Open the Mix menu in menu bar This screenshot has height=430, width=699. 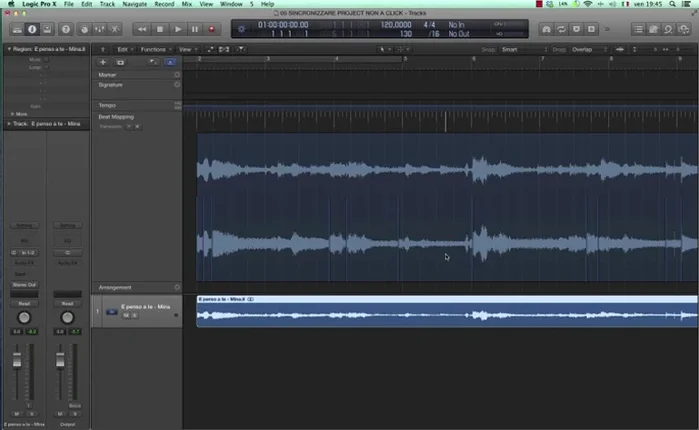coord(186,5)
